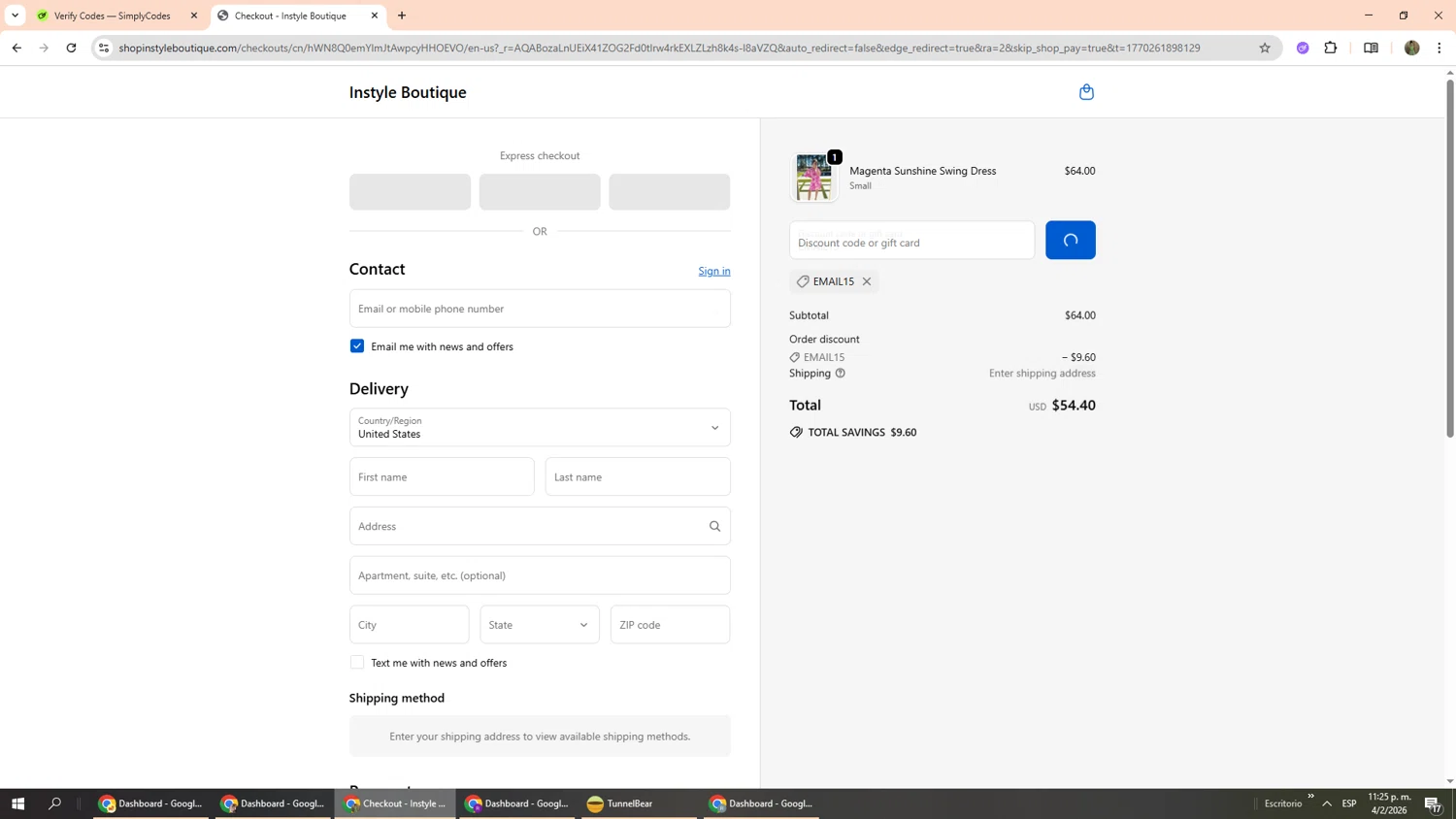Close the Verify Codes SimplyCodes tab
The height and width of the screenshot is (819, 1456).
pos(194,16)
